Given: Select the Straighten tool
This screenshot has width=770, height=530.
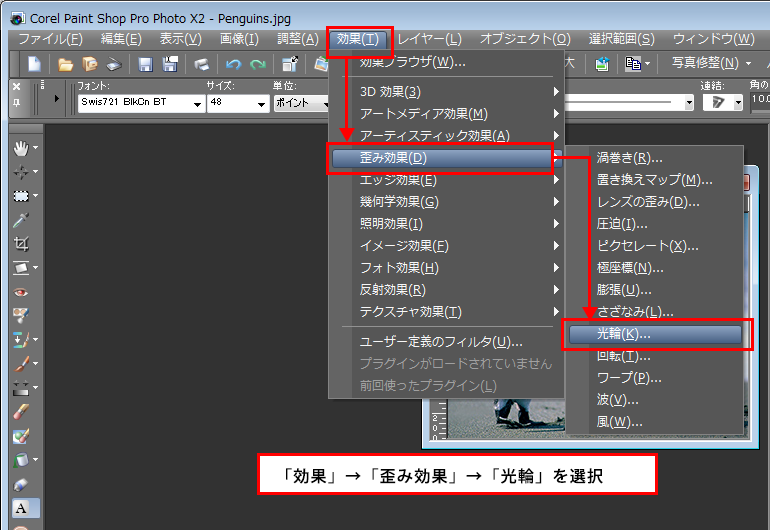Looking at the screenshot, I should (x=21, y=268).
